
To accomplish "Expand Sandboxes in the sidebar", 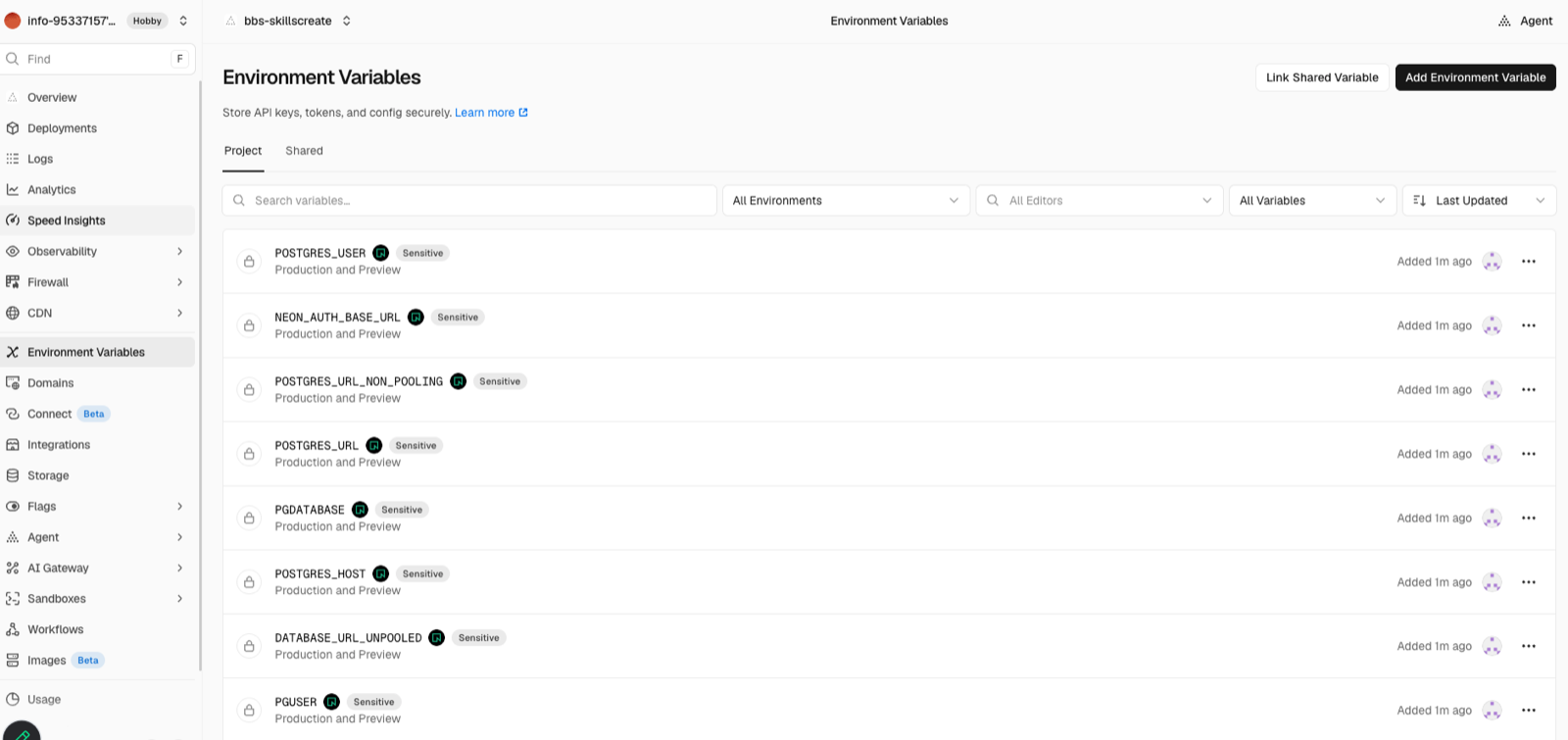I will (x=180, y=599).
